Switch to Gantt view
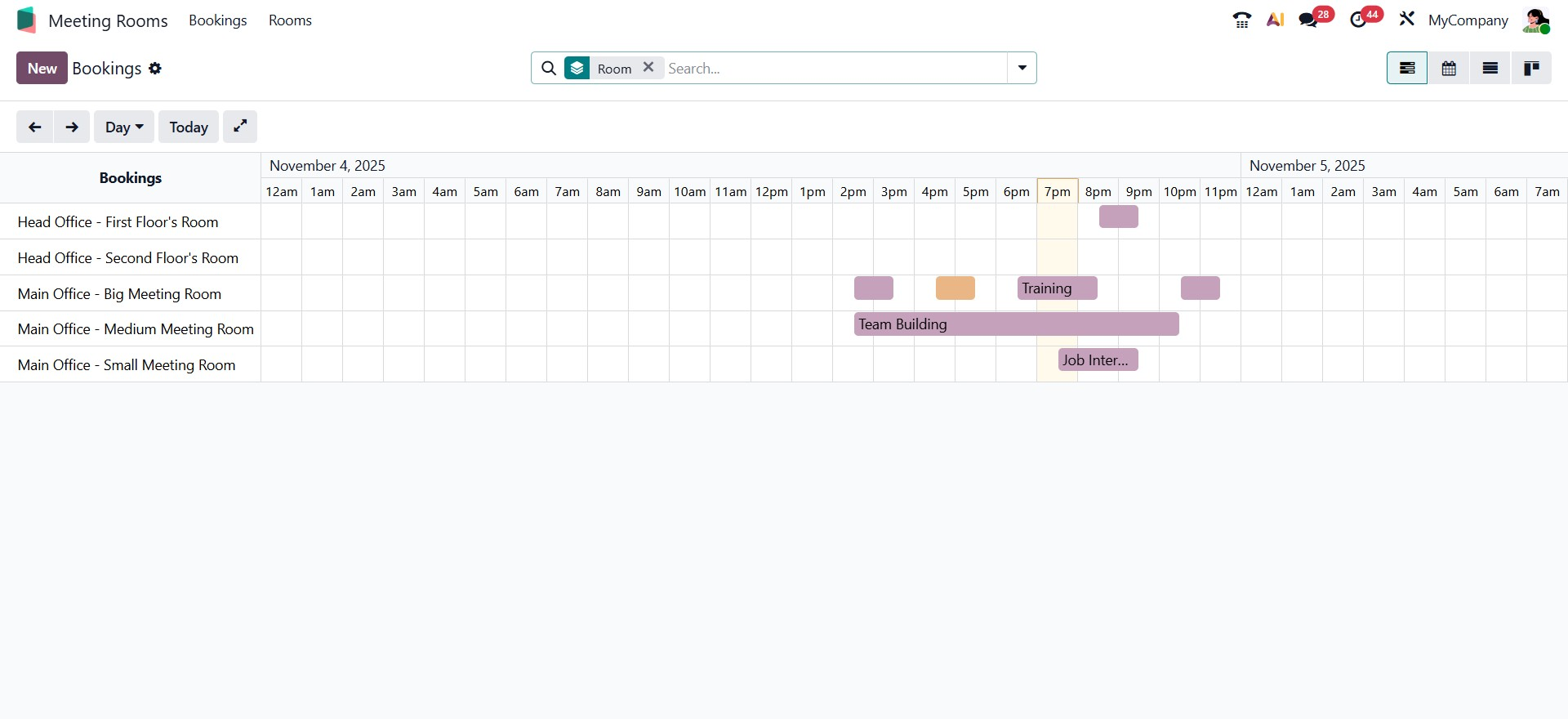This screenshot has width=1568, height=719. tap(1407, 68)
